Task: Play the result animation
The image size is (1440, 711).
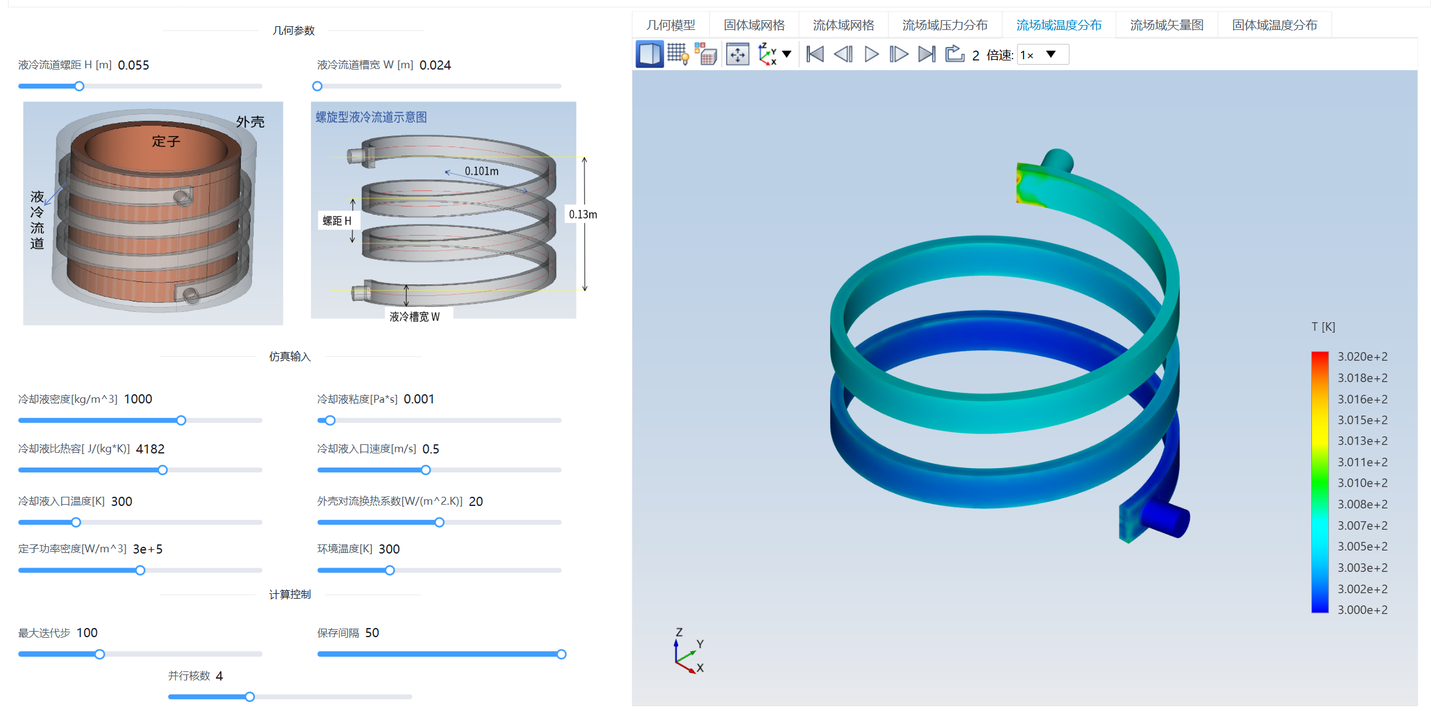Action: (871, 54)
